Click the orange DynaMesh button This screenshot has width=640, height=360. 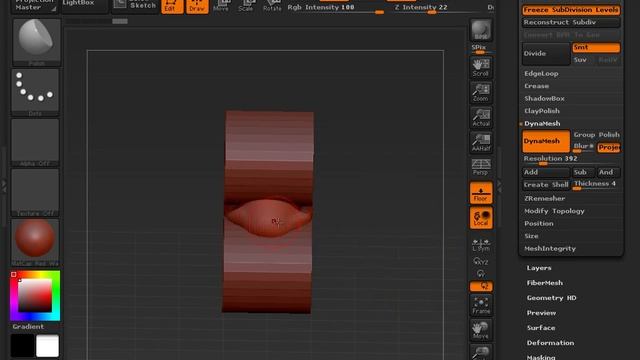[546, 141]
